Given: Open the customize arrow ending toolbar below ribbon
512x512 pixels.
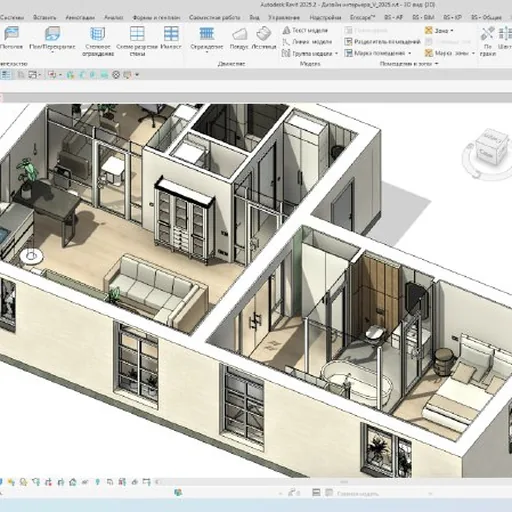Looking at the screenshot, I should pos(137,75).
